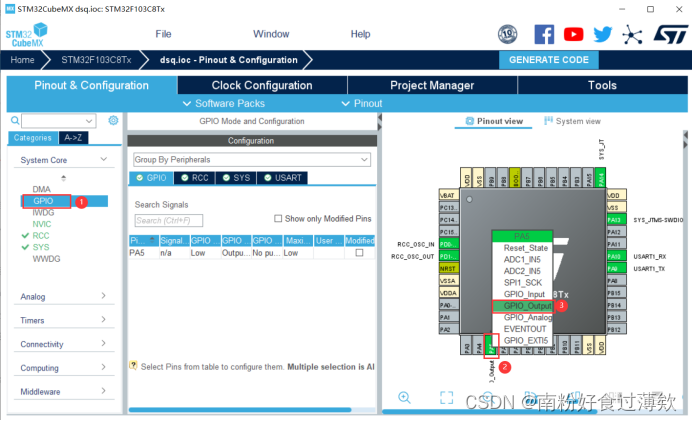Screen dimensions: 692x421
Task: Click the PA9 pin (USART1_TX)
Action: [617, 268]
